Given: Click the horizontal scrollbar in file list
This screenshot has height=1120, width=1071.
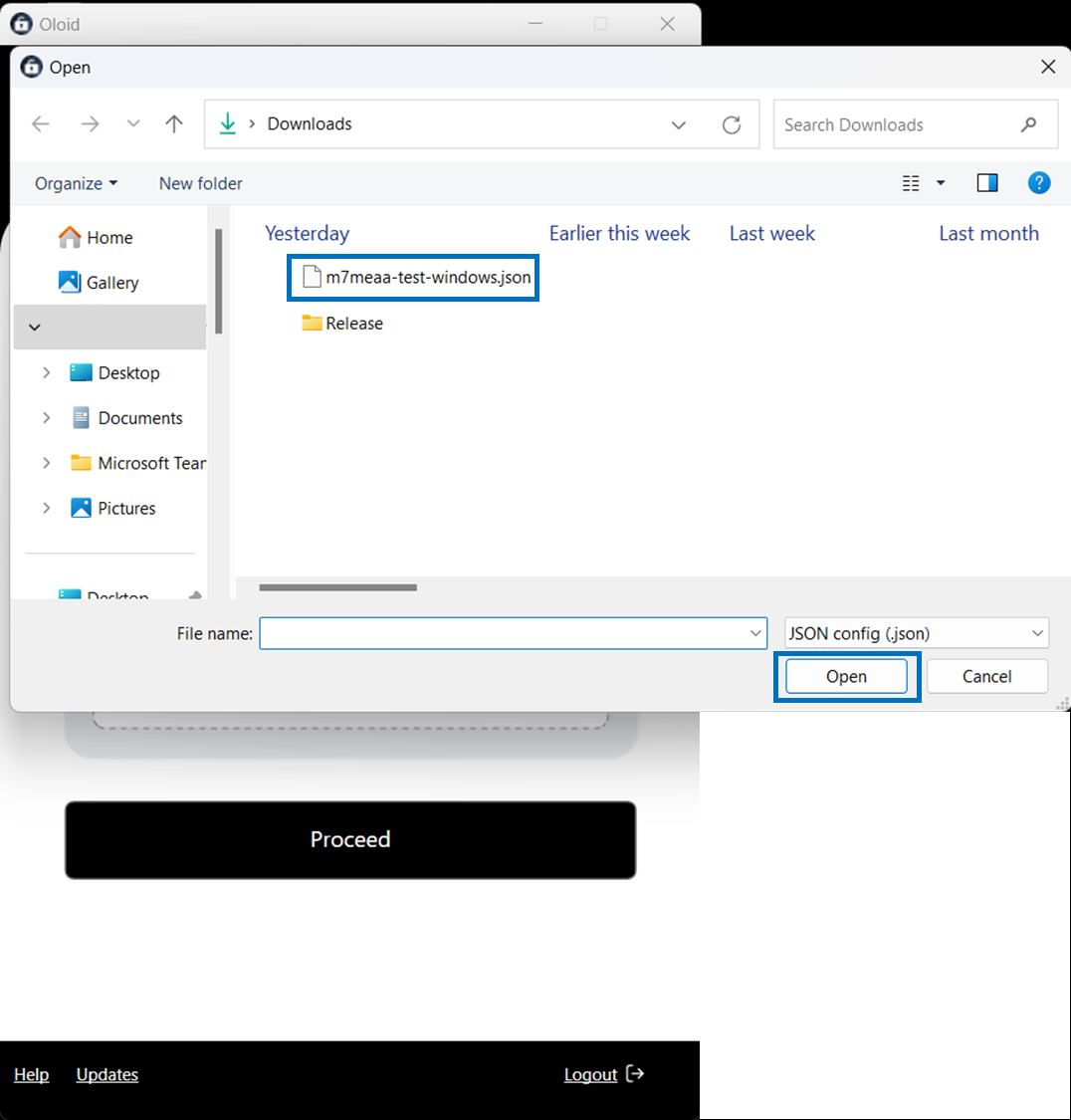Looking at the screenshot, I should [x=337, y=587].
